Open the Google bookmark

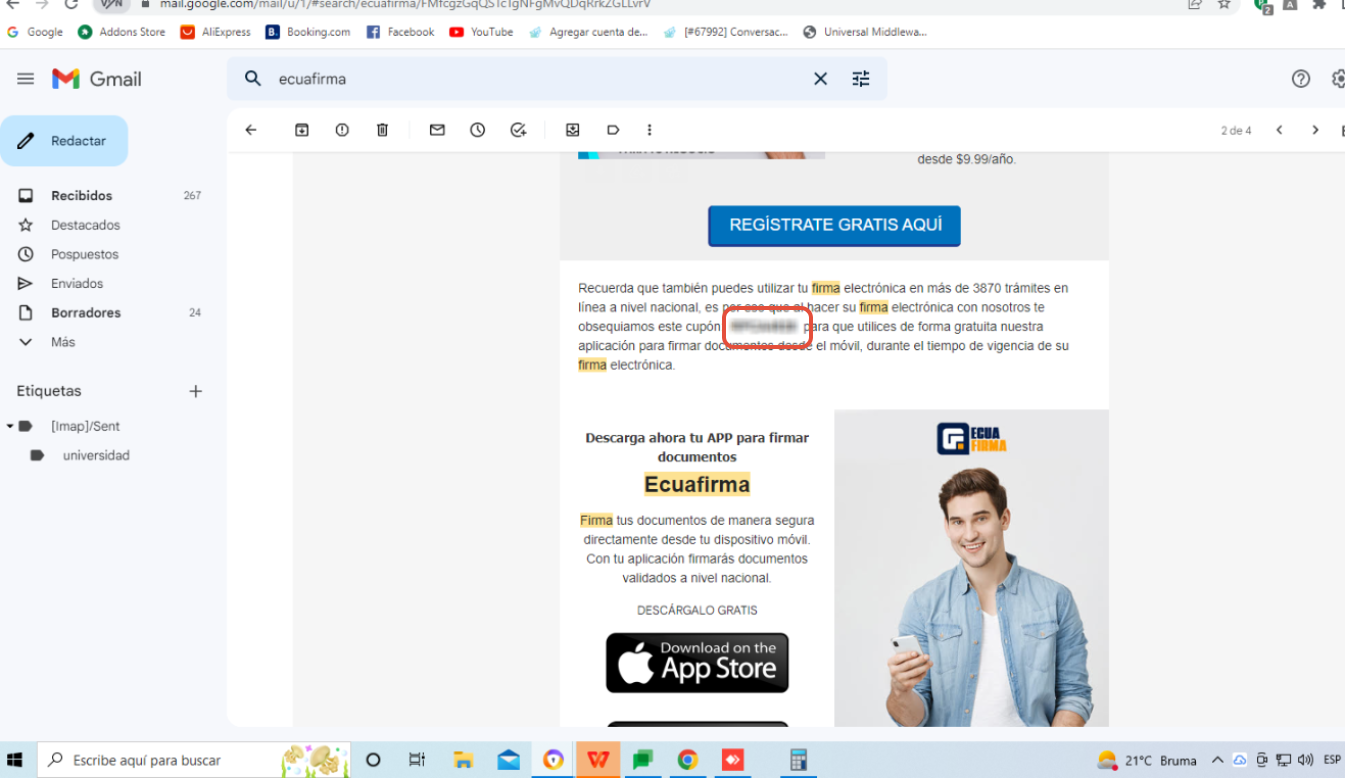pos(34,32)
